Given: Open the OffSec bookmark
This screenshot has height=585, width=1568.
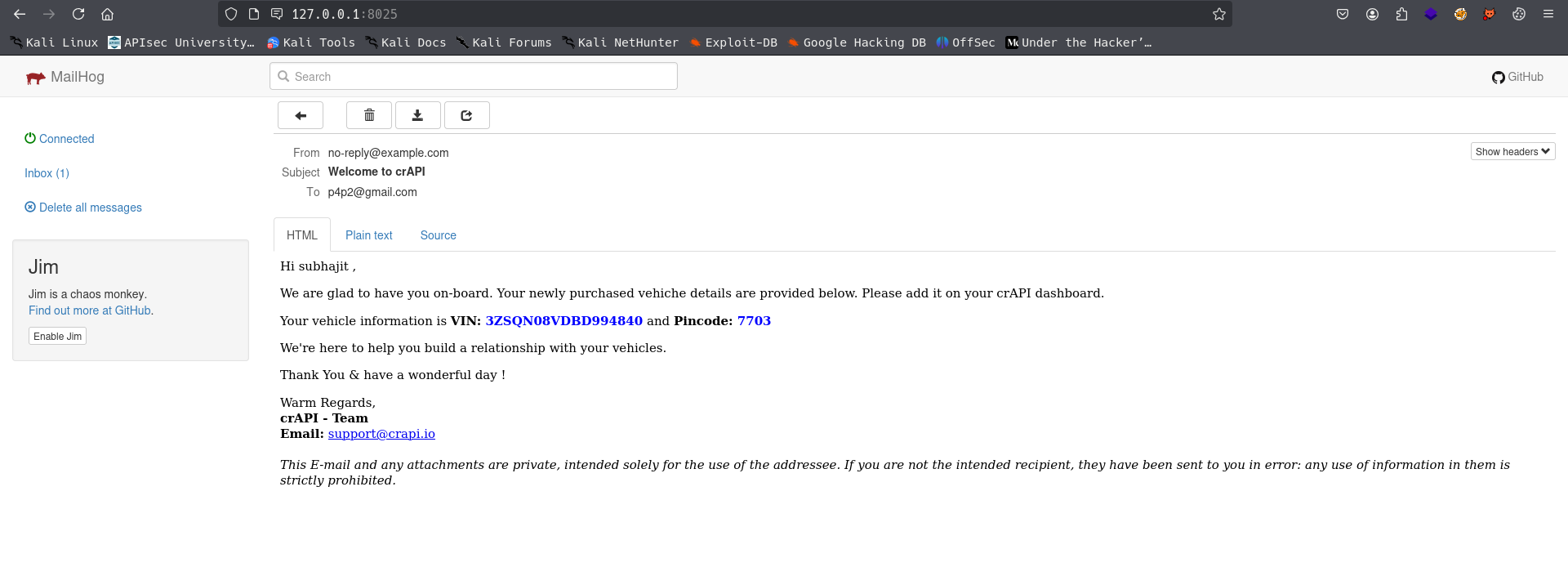Looking at the screenshot, I should click(x=966, y=42).
